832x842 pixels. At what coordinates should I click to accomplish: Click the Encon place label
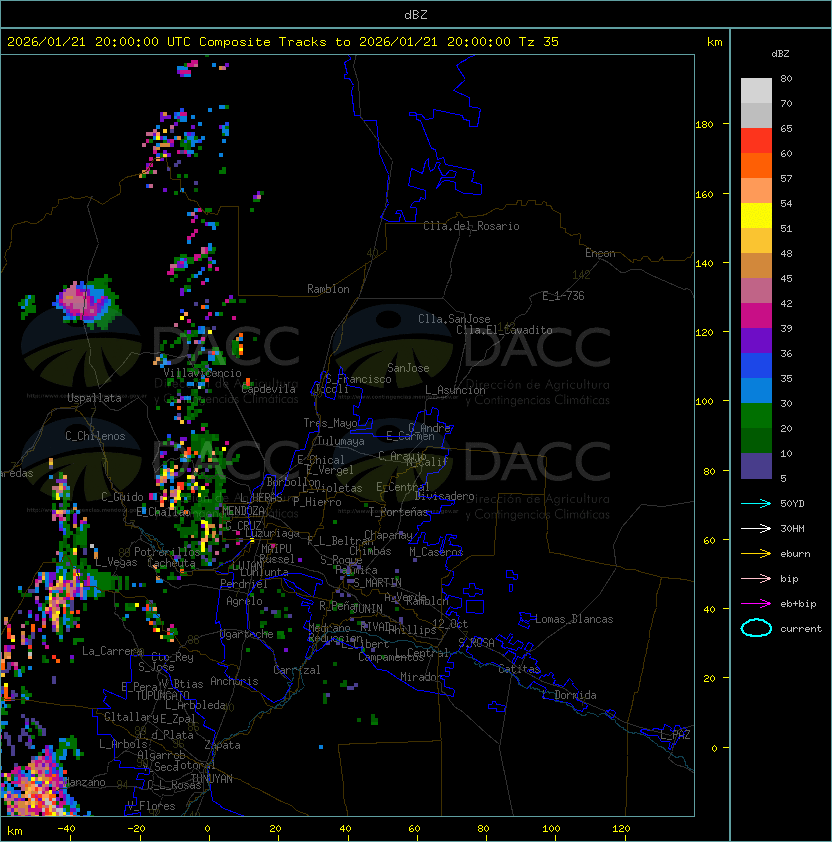[x=600, y=253]
